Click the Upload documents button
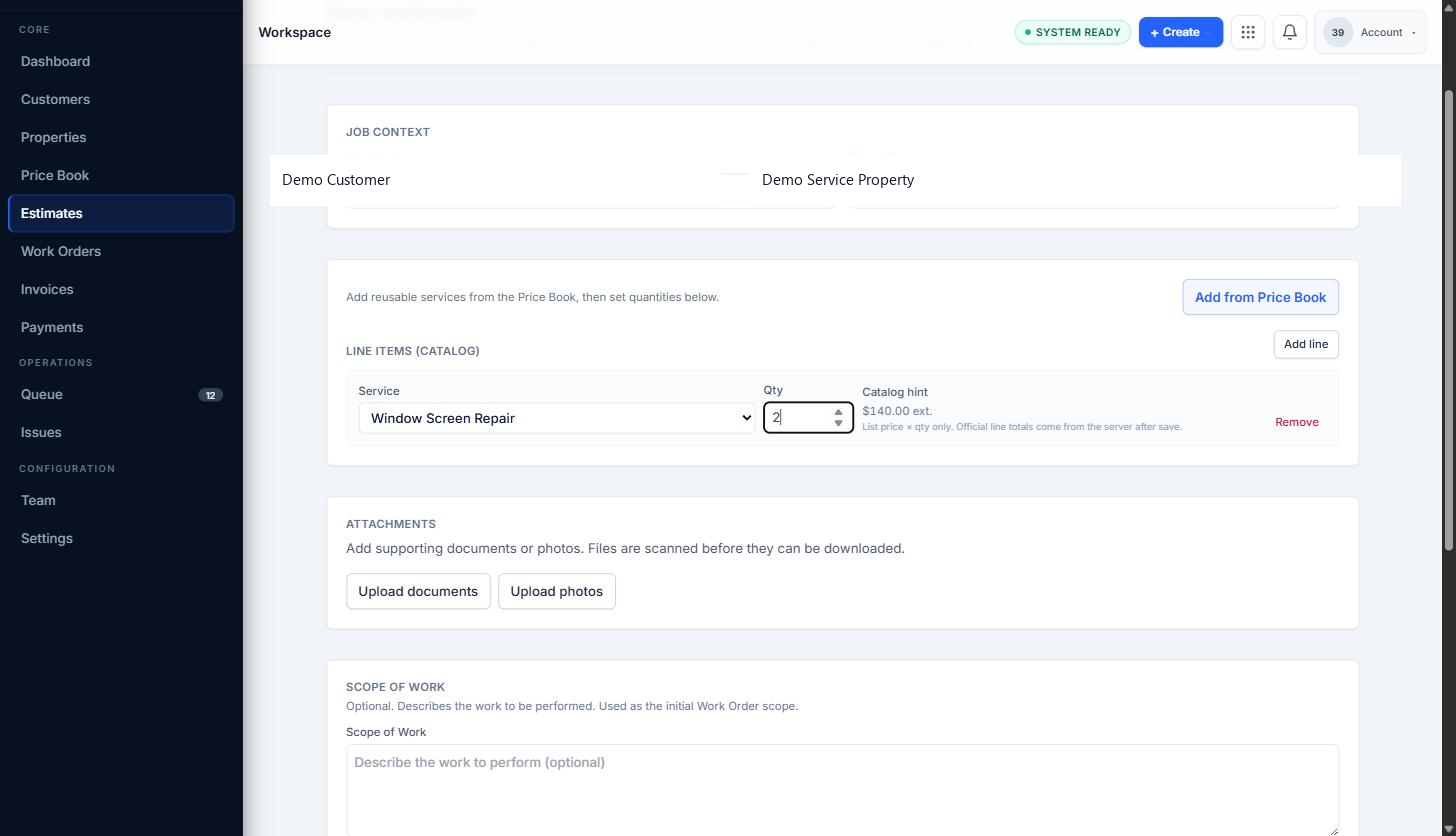Screen dimensions: 1456x836 [x=418, y=591]
